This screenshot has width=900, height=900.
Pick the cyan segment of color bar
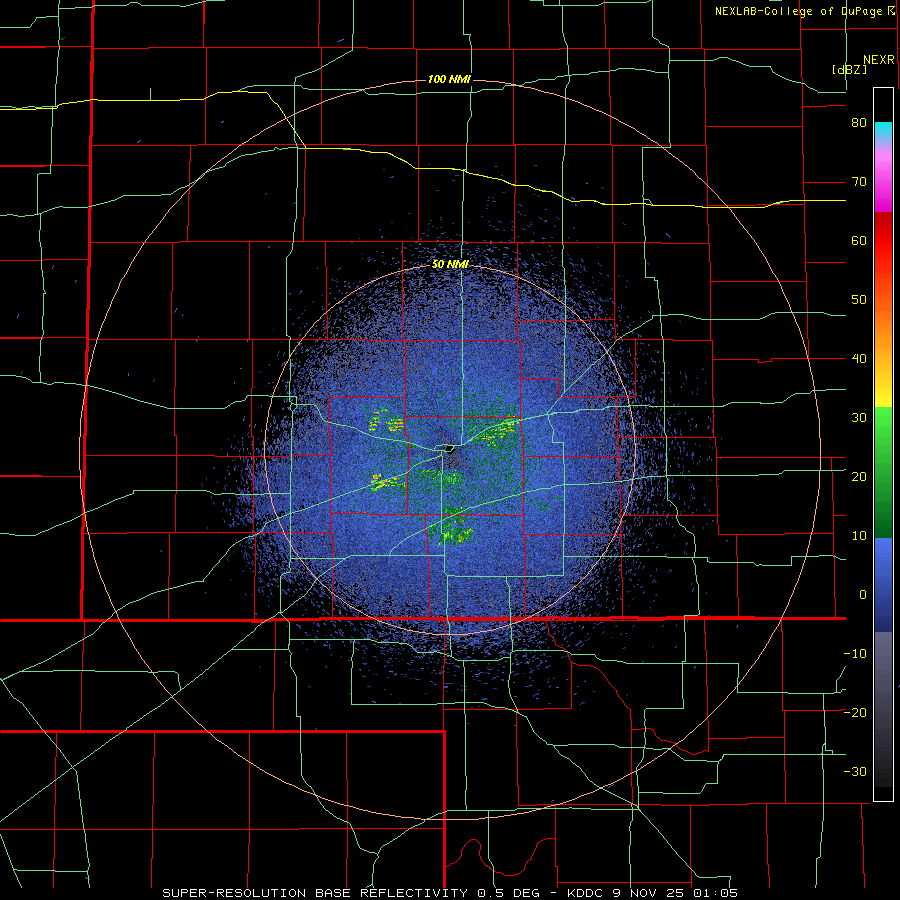[x=883, y=132]
